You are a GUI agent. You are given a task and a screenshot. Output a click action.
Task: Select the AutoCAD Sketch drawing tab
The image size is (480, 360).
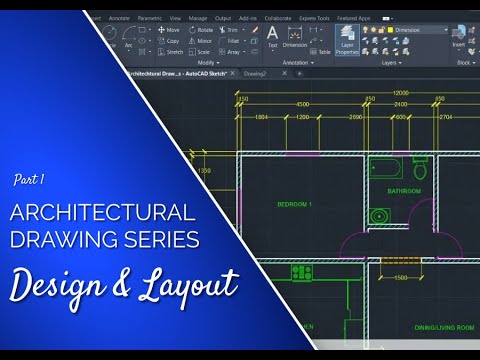[177, 74]
